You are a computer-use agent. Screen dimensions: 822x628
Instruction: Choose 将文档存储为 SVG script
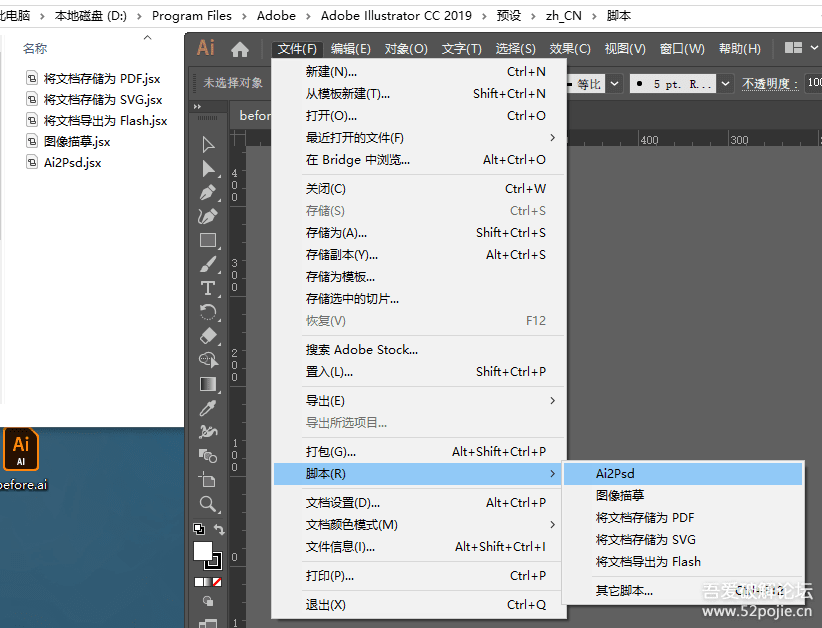tap(683, 540)
